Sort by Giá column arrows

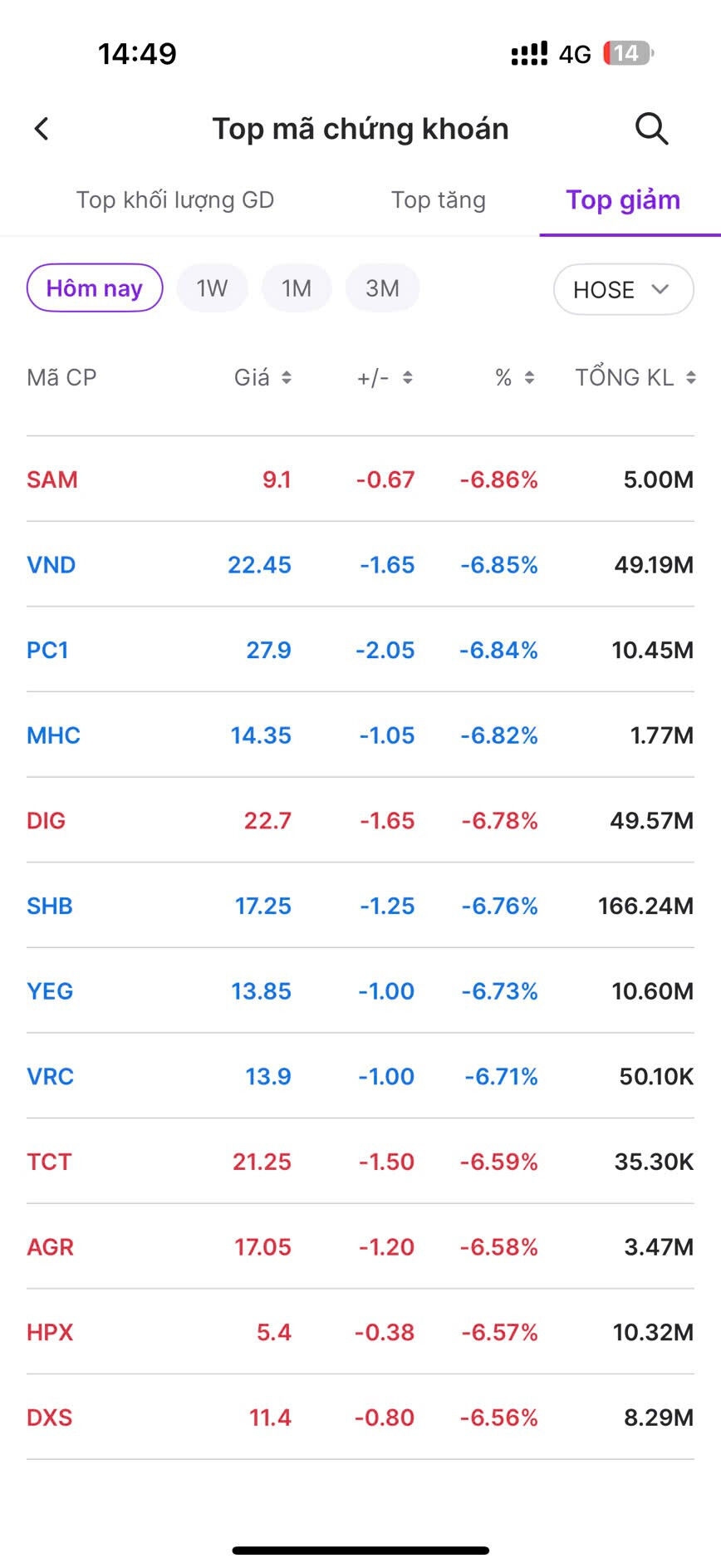(x=286, y=378)
